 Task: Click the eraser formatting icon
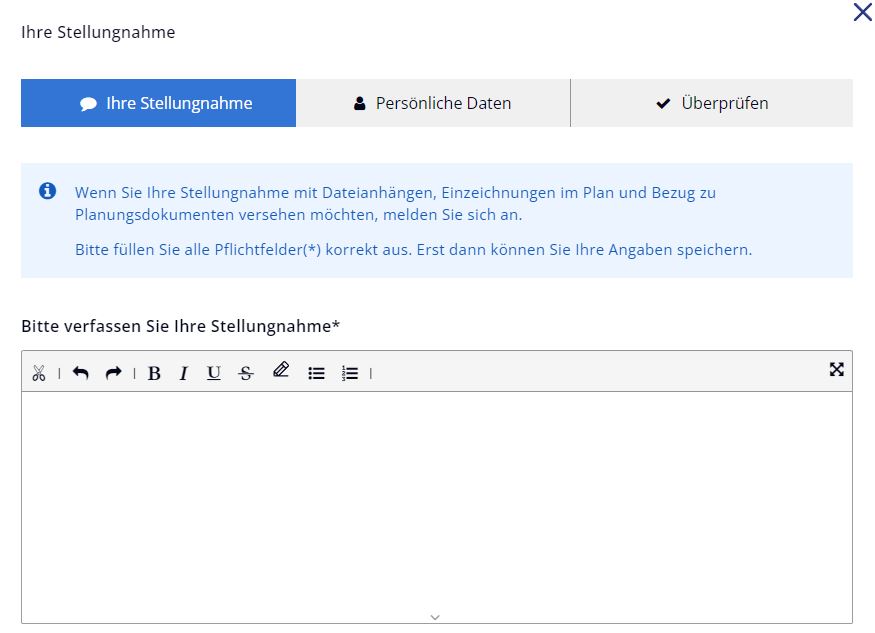click(281, 371)
